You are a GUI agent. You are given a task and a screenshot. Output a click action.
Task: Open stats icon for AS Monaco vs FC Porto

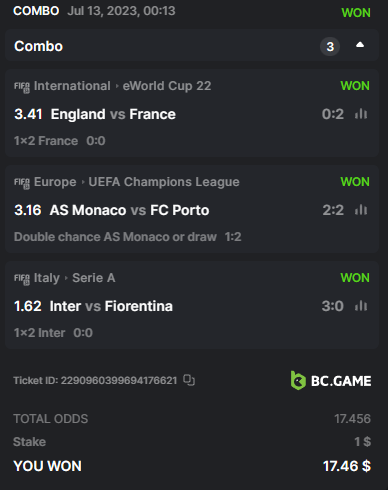click(361, 210)
